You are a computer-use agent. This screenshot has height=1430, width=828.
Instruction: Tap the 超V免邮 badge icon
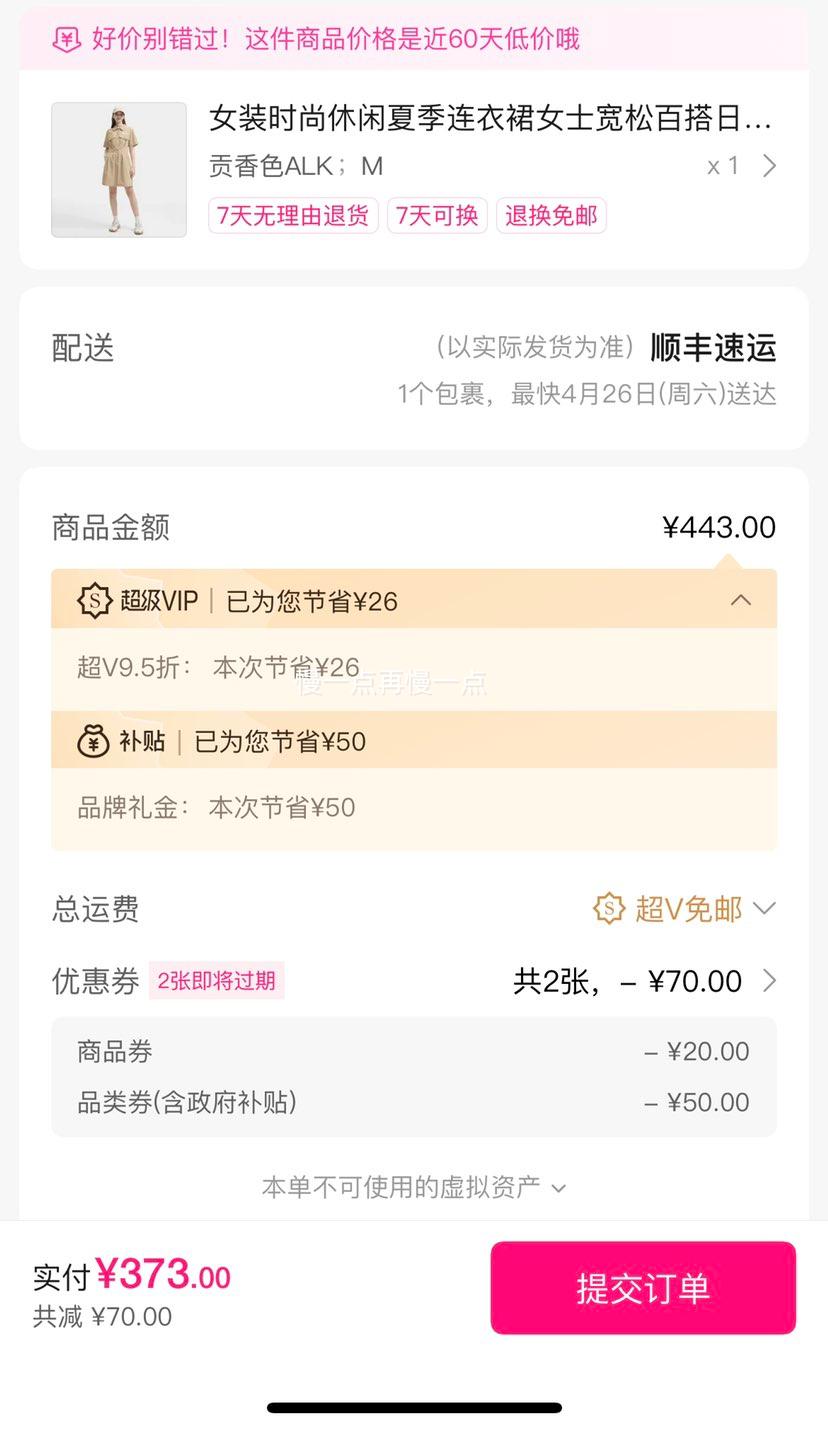tap(609, 908)
